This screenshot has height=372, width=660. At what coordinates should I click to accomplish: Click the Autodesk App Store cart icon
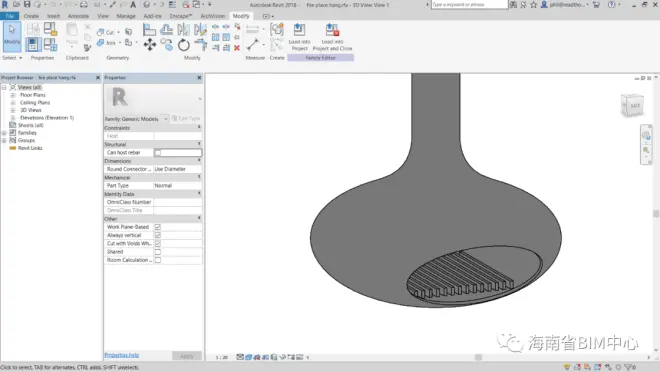click(596, 5)
